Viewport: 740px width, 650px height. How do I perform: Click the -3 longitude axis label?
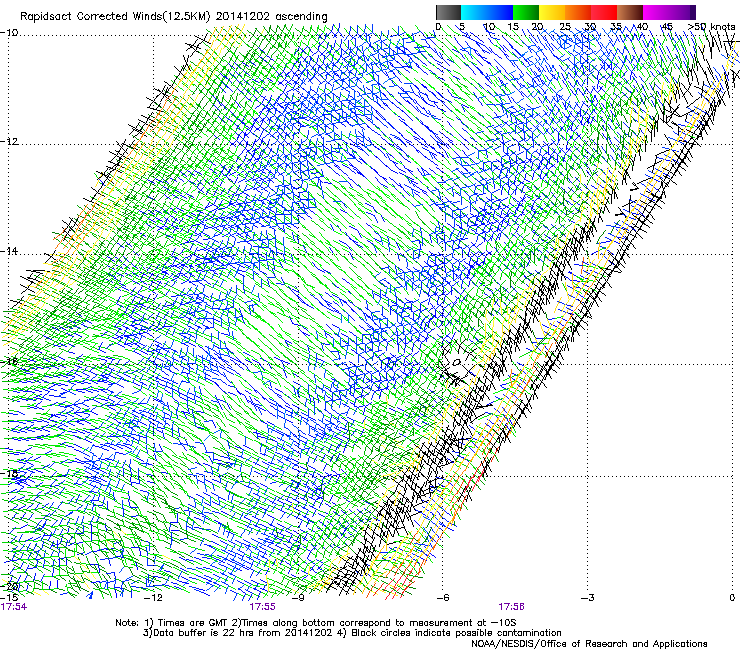pyautogui.click(x=588, y=598)
